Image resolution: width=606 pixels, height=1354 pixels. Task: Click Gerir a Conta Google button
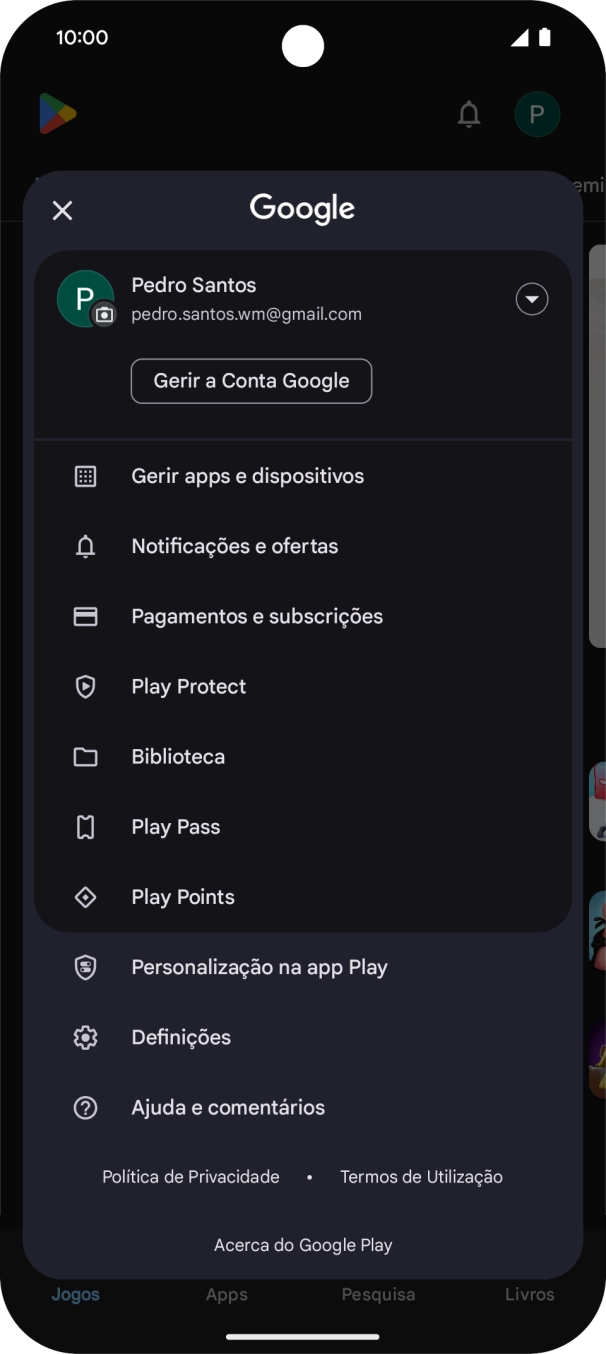point(251,381)
